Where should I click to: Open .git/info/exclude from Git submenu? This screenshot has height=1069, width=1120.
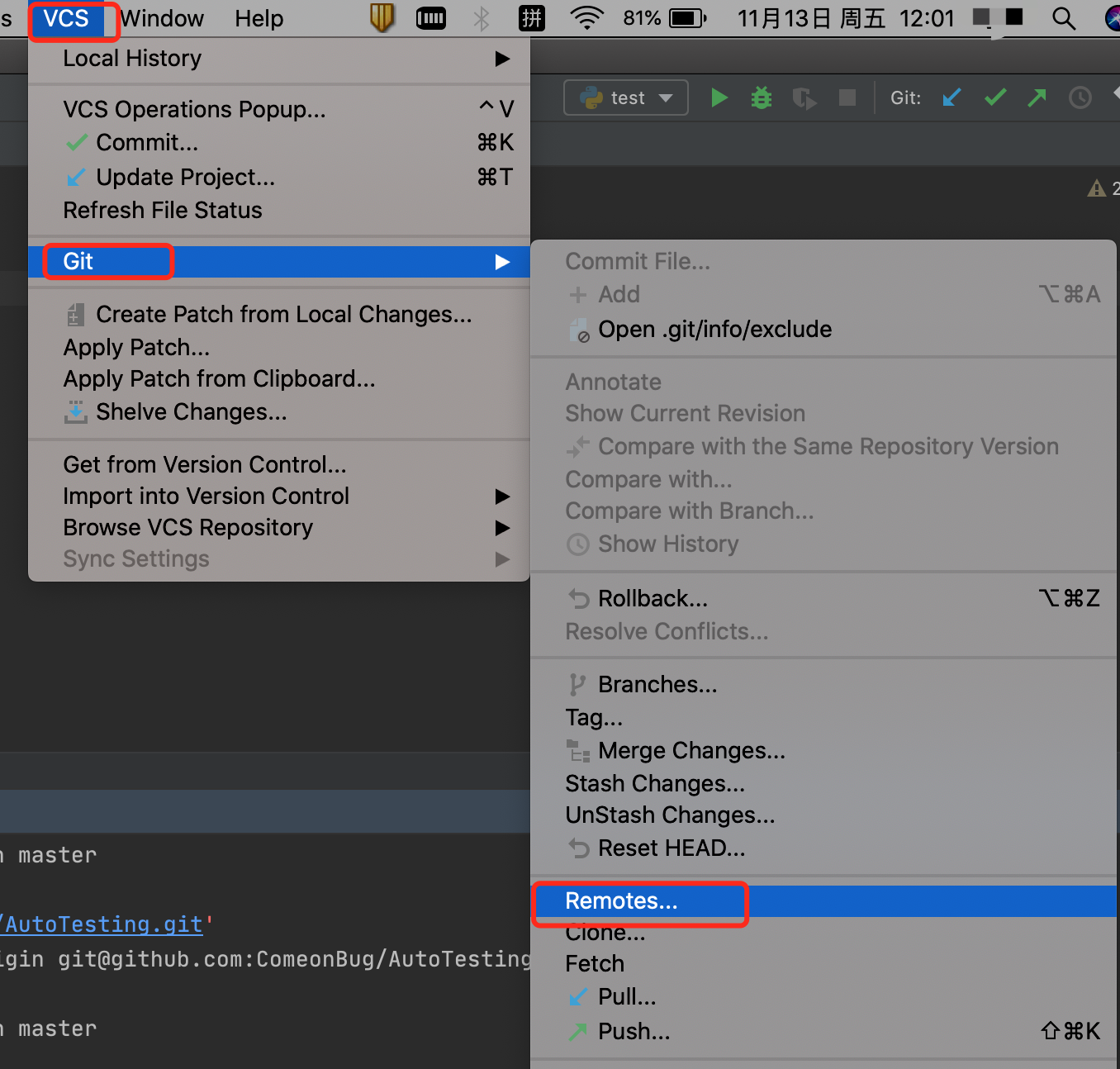point(824,330)
